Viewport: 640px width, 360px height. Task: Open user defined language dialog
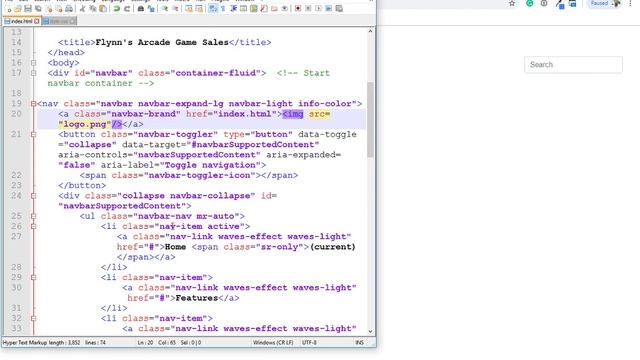coord(243,9)
